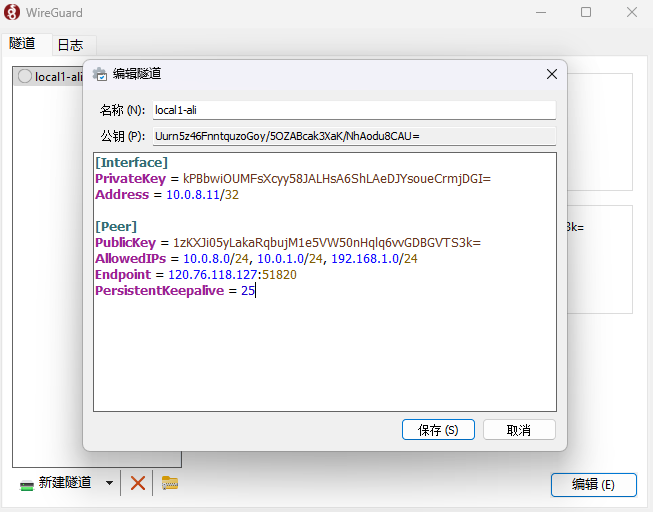Open the 日志 tab

70,45
